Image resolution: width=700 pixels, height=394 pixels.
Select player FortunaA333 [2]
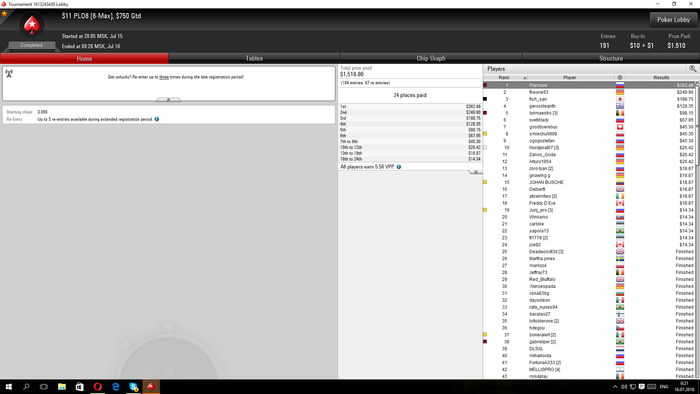589,362
